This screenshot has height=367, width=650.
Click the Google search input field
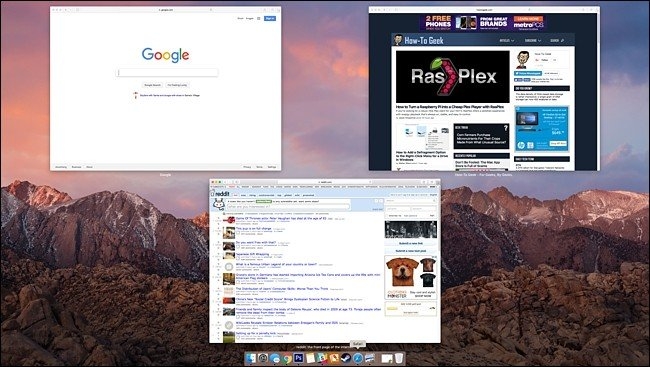click(x=167, y=73)
